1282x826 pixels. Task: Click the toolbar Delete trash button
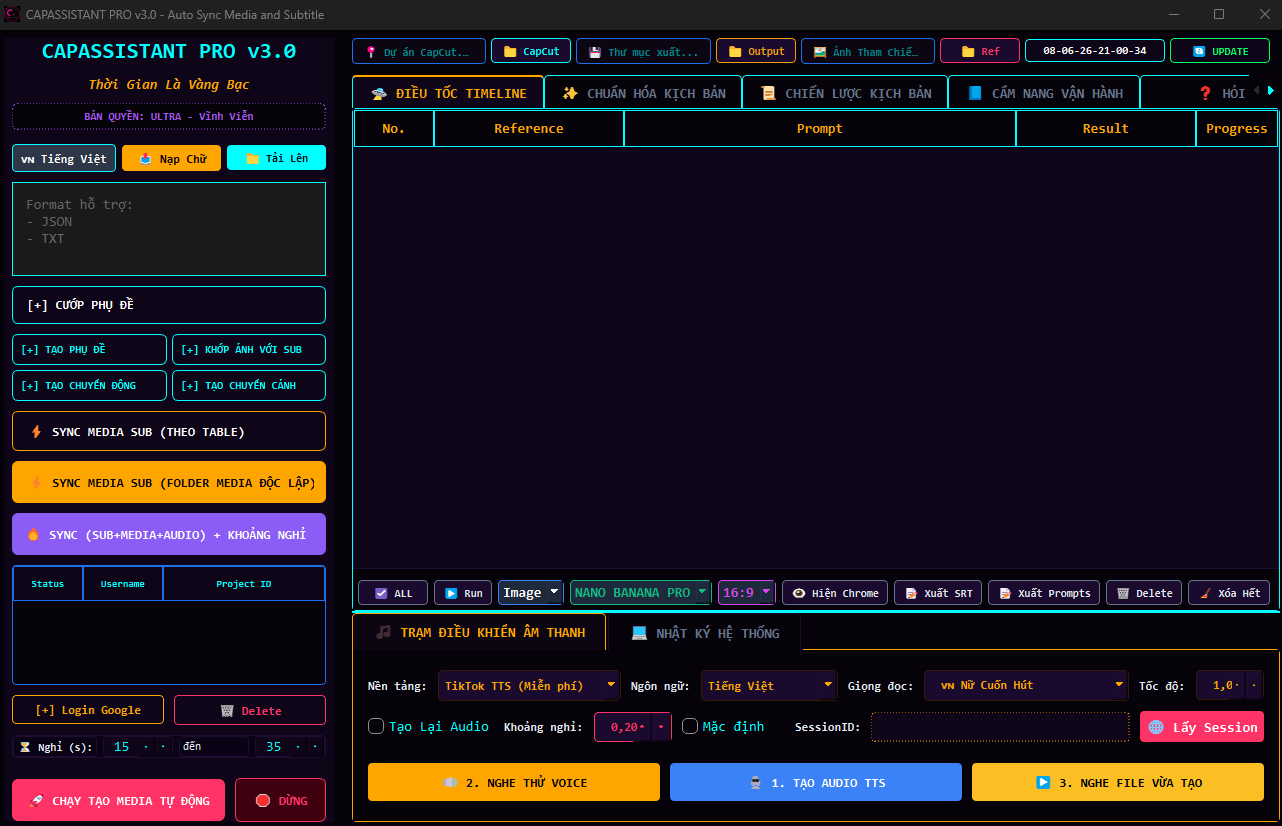(x=1144, y=593)
